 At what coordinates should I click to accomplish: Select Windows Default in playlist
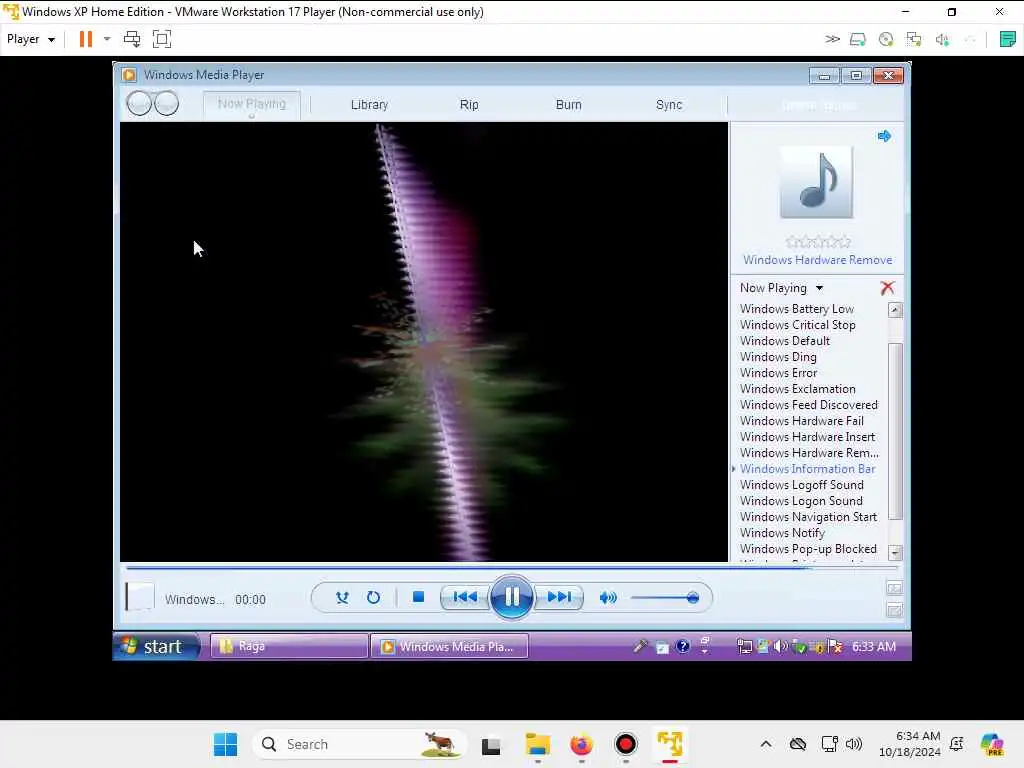click(784, 341)
